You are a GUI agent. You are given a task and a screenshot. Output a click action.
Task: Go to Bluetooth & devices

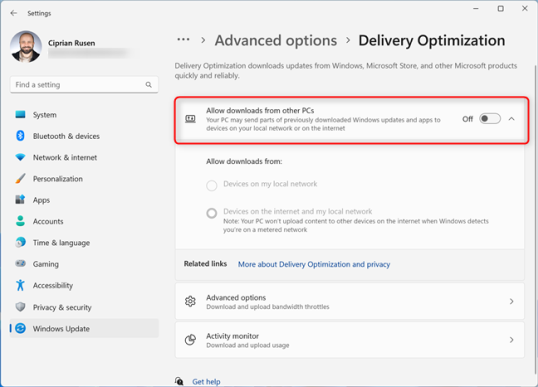(x=84, y=136)
